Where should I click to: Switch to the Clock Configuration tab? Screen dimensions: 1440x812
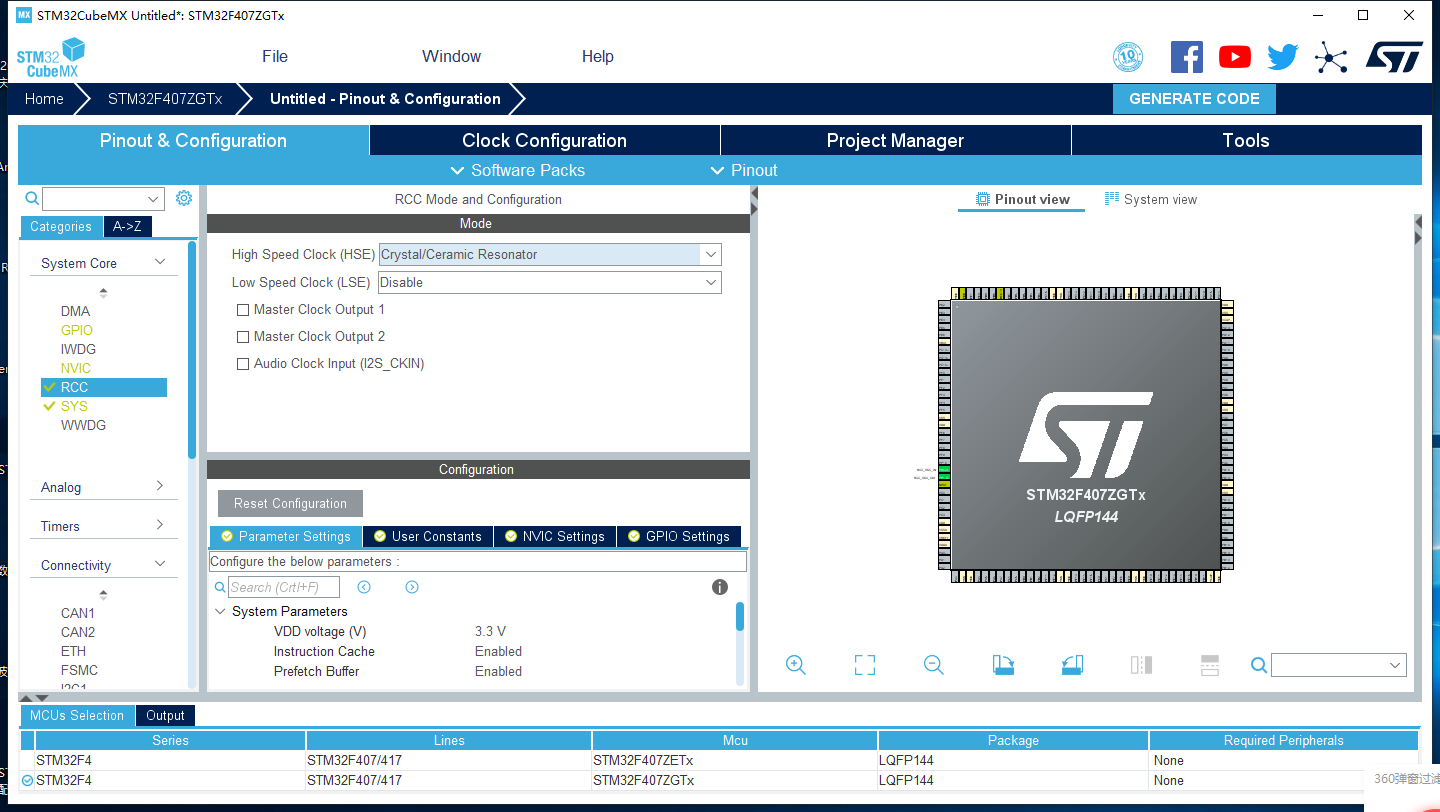[x=544, y=140]
